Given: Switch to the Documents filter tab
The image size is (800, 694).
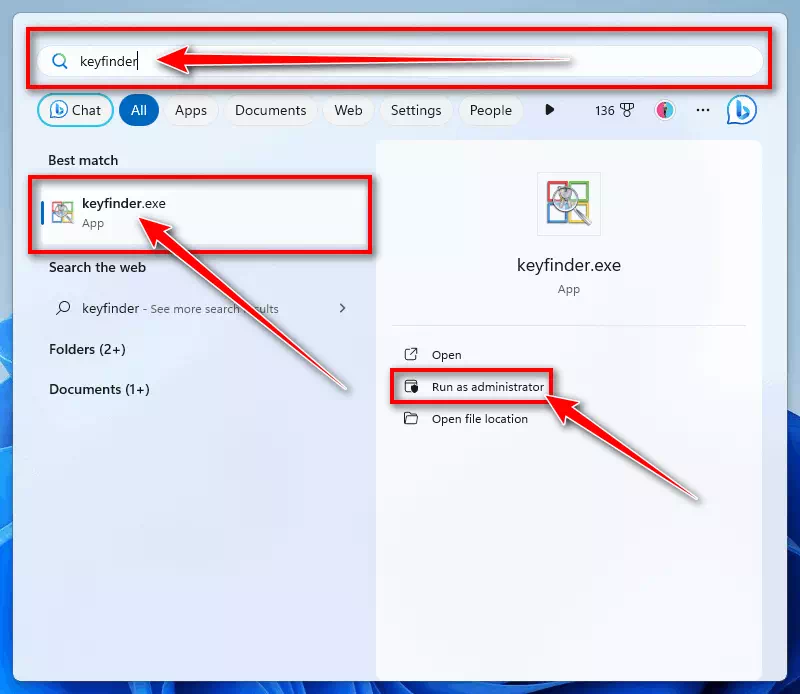Looking at the screenshot, I should pyautogui.click(x=270, y=110).
